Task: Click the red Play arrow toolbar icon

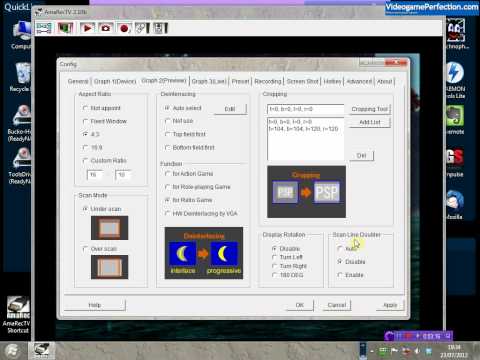Action: pyautogui.click(x=87, y=28)
